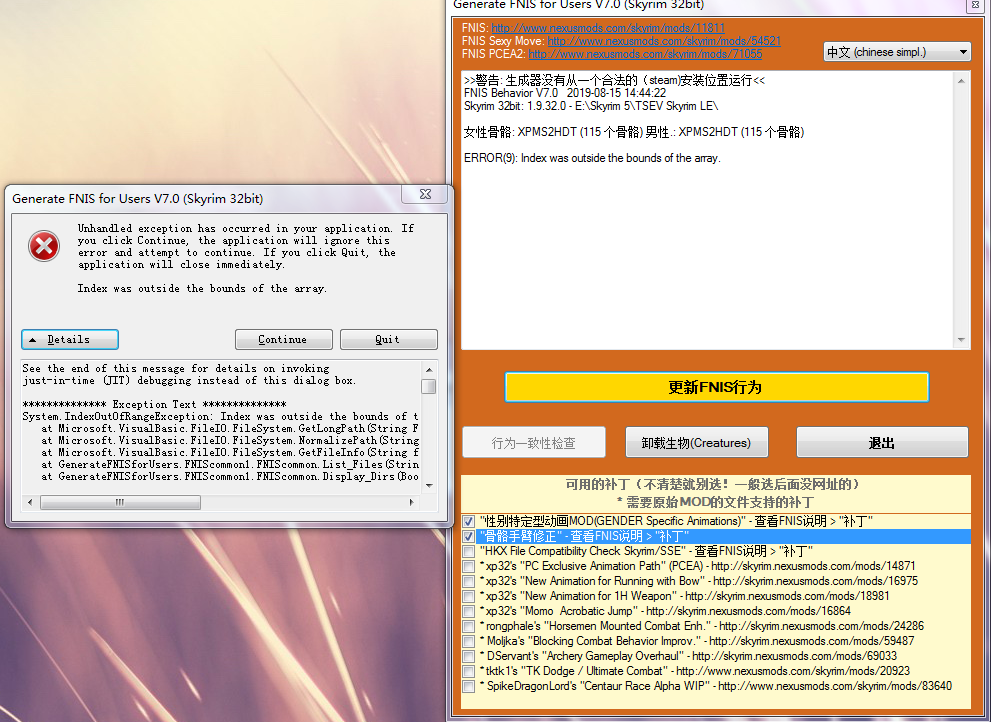Uncheck GENDER Specific Animations patch
The image size is (991, 722).
click(x=468, y=522)
